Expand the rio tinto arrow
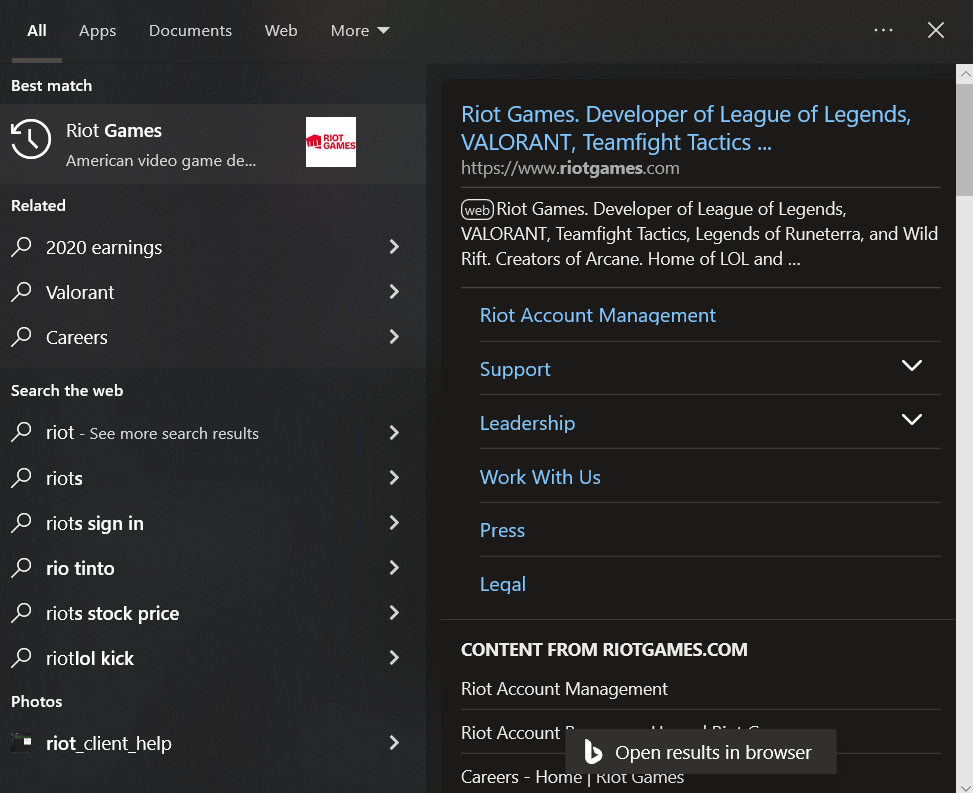Screen dimensions: 973x793 [394, 568]
